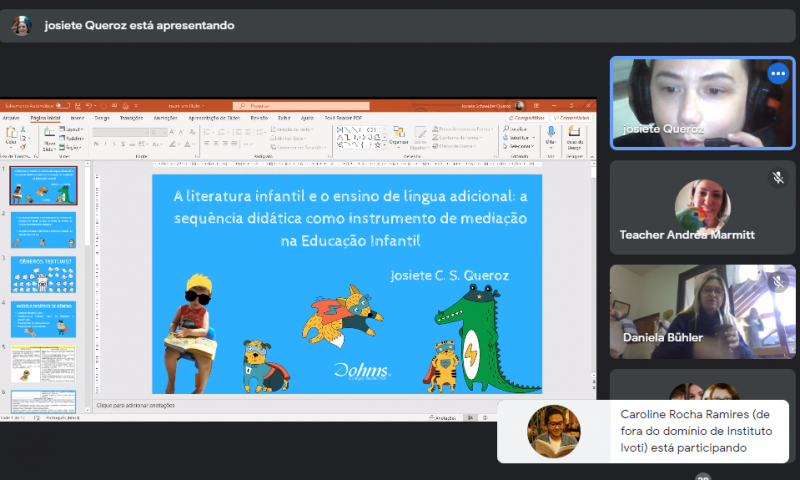Open the Layout dropdown in Slides group
Screen dimensions: 800x480
[71, 129]
